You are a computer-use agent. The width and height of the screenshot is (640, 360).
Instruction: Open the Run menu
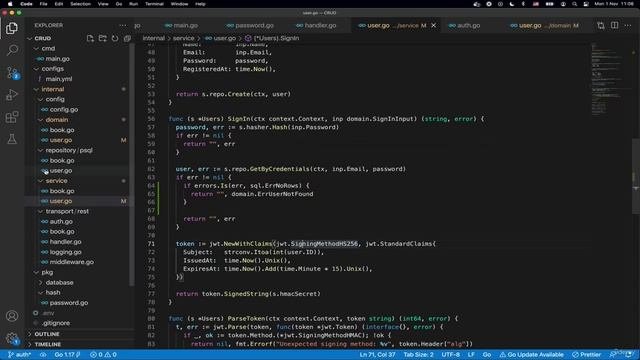click(133, 4)
